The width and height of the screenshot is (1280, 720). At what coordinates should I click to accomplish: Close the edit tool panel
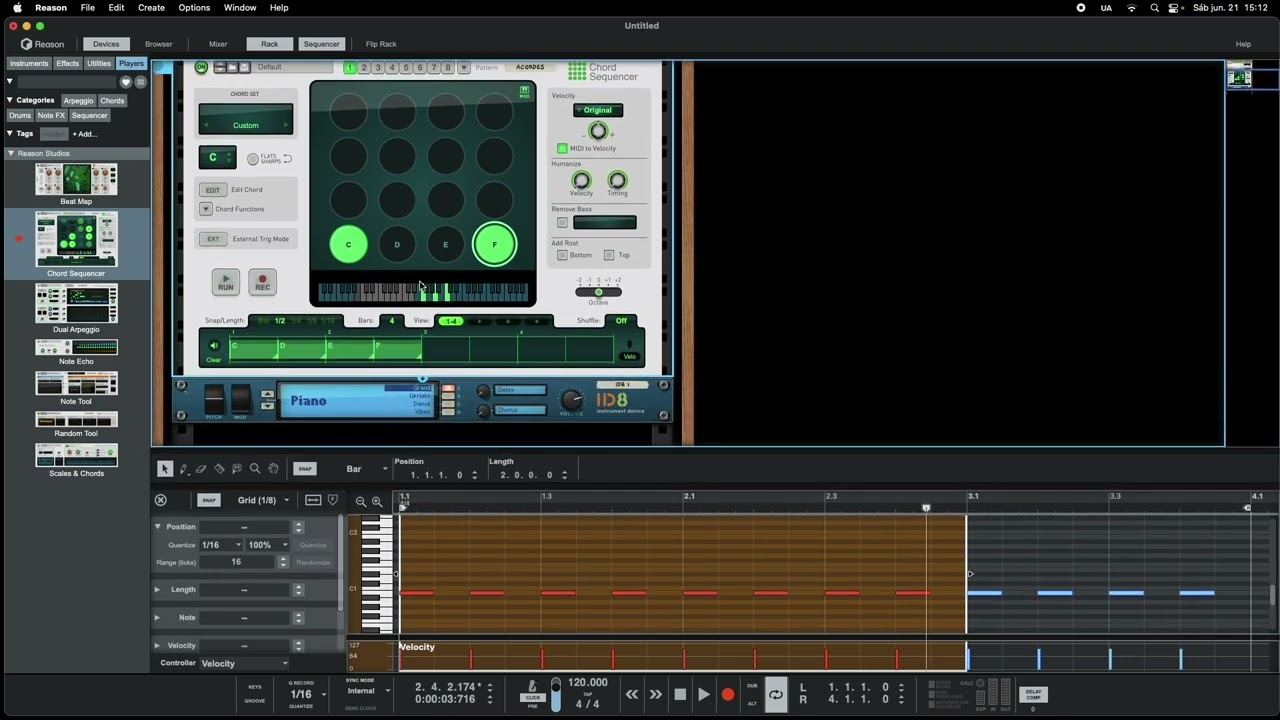(160, 500)
